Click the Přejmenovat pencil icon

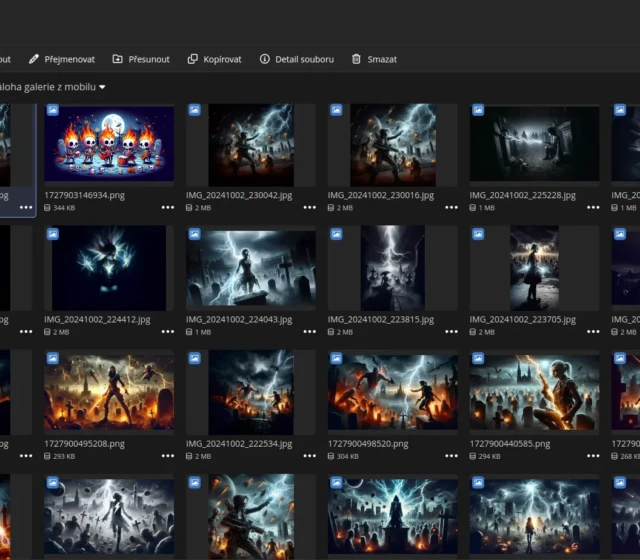pyautogui.click(x=34, y=59)
